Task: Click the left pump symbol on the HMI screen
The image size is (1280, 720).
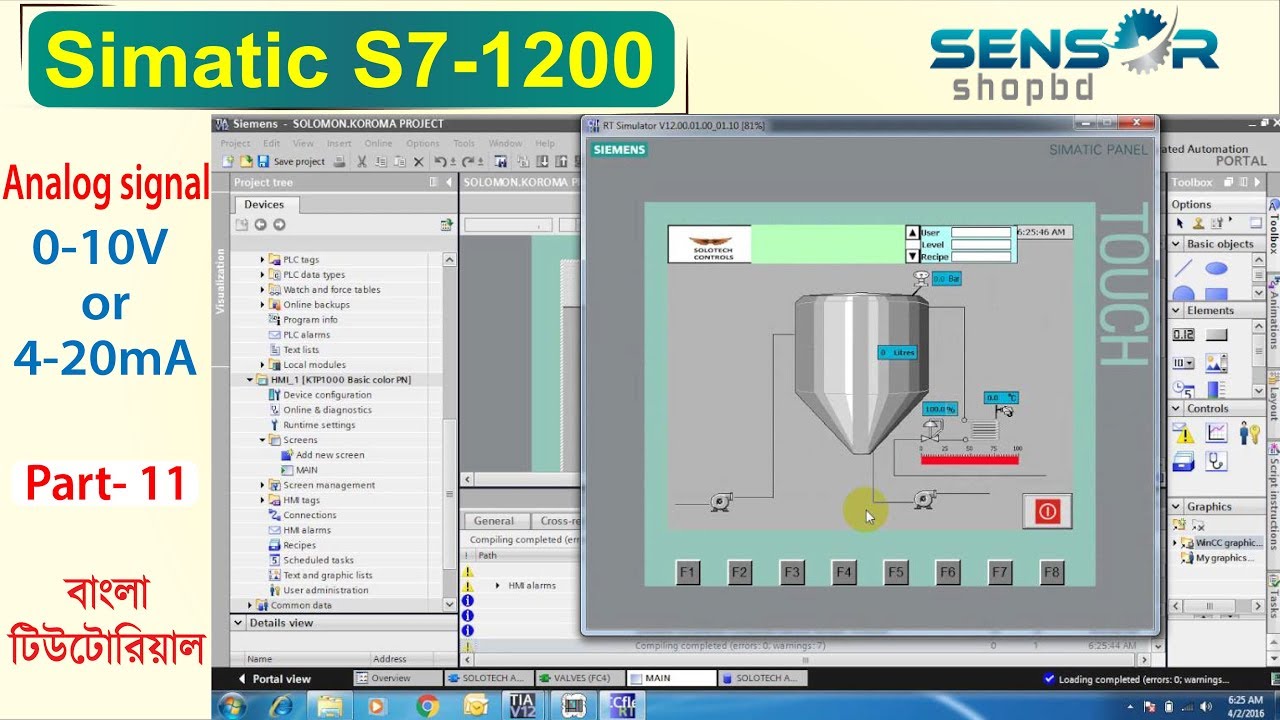Action: click(721, 503)
